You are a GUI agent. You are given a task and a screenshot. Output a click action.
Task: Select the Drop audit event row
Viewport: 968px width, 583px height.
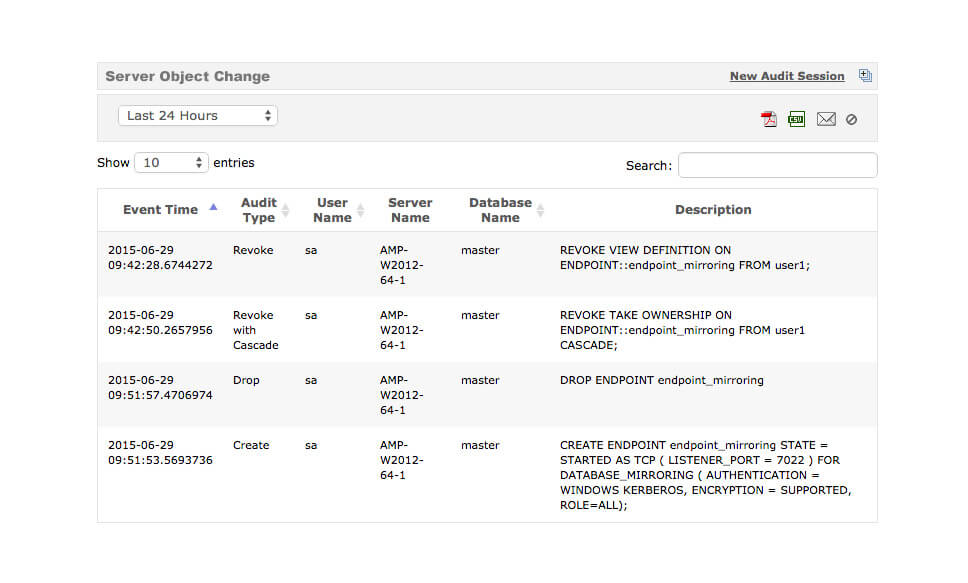tap(487, 395)
